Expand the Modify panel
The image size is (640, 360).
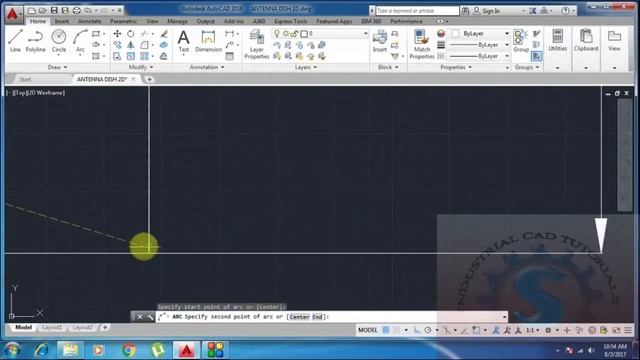[141, 67]
